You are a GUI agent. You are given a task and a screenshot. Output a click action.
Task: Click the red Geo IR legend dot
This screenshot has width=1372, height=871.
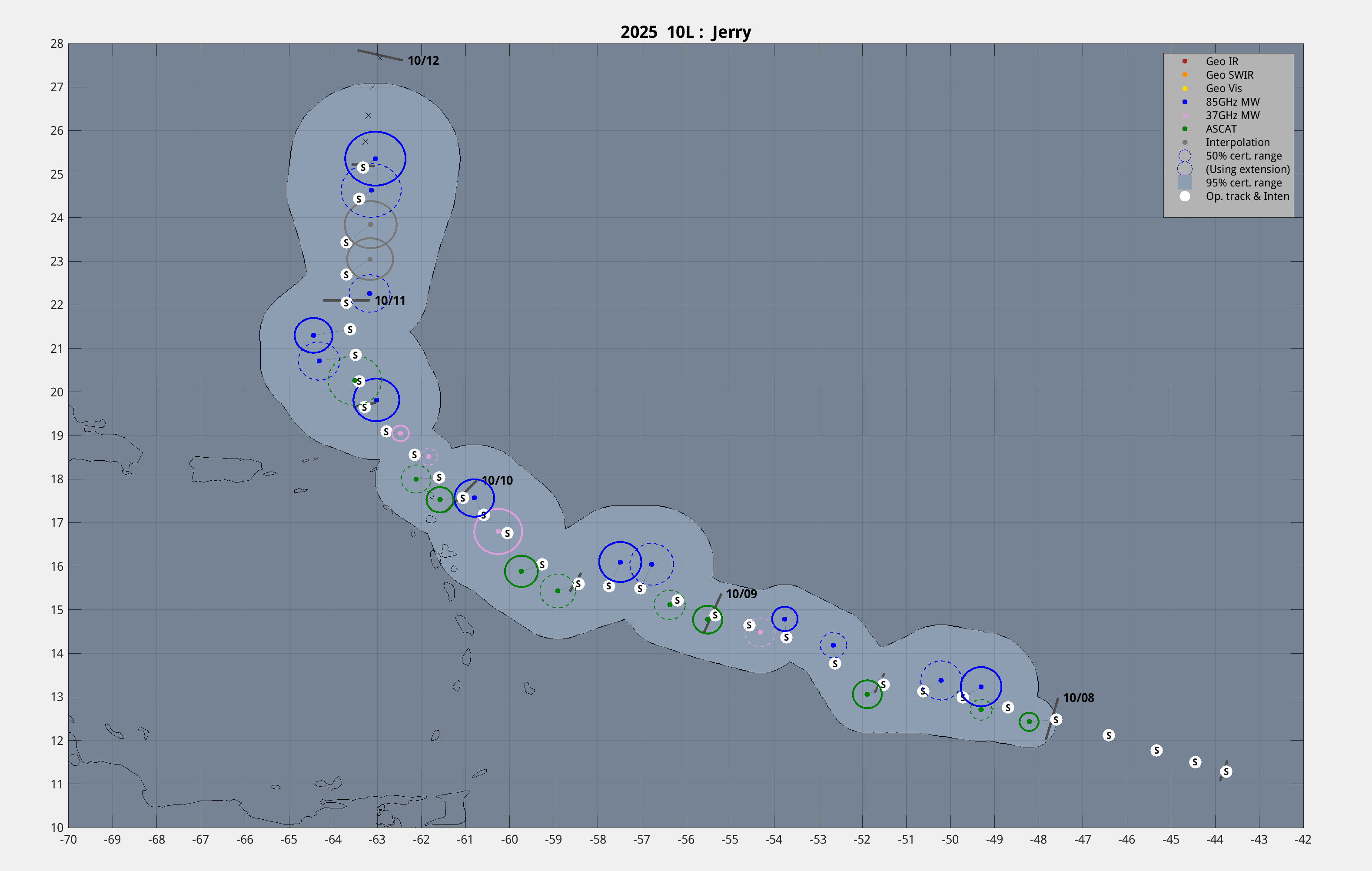(1185, 61)
